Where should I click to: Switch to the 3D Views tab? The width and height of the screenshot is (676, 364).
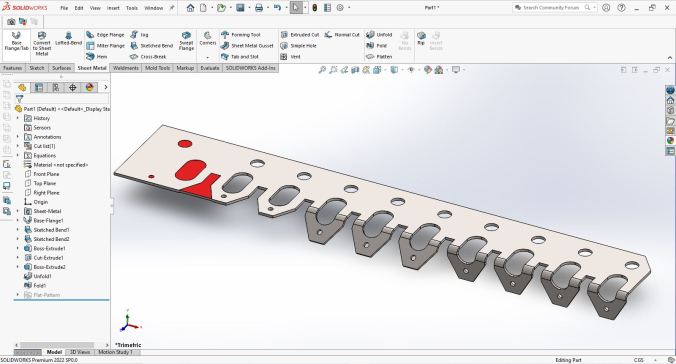coord(80,352)
